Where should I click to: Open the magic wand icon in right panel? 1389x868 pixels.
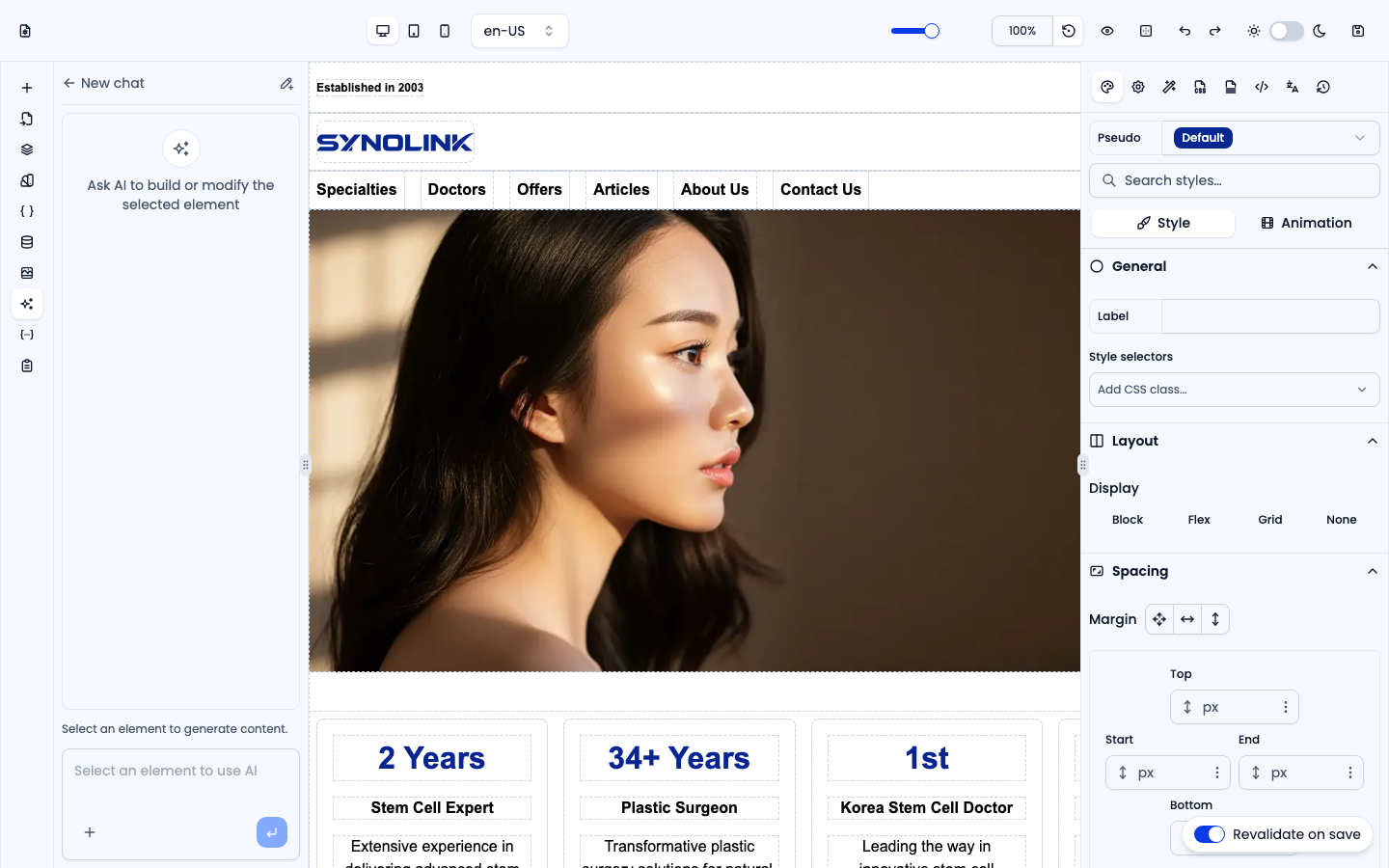tap(1169, 87)
